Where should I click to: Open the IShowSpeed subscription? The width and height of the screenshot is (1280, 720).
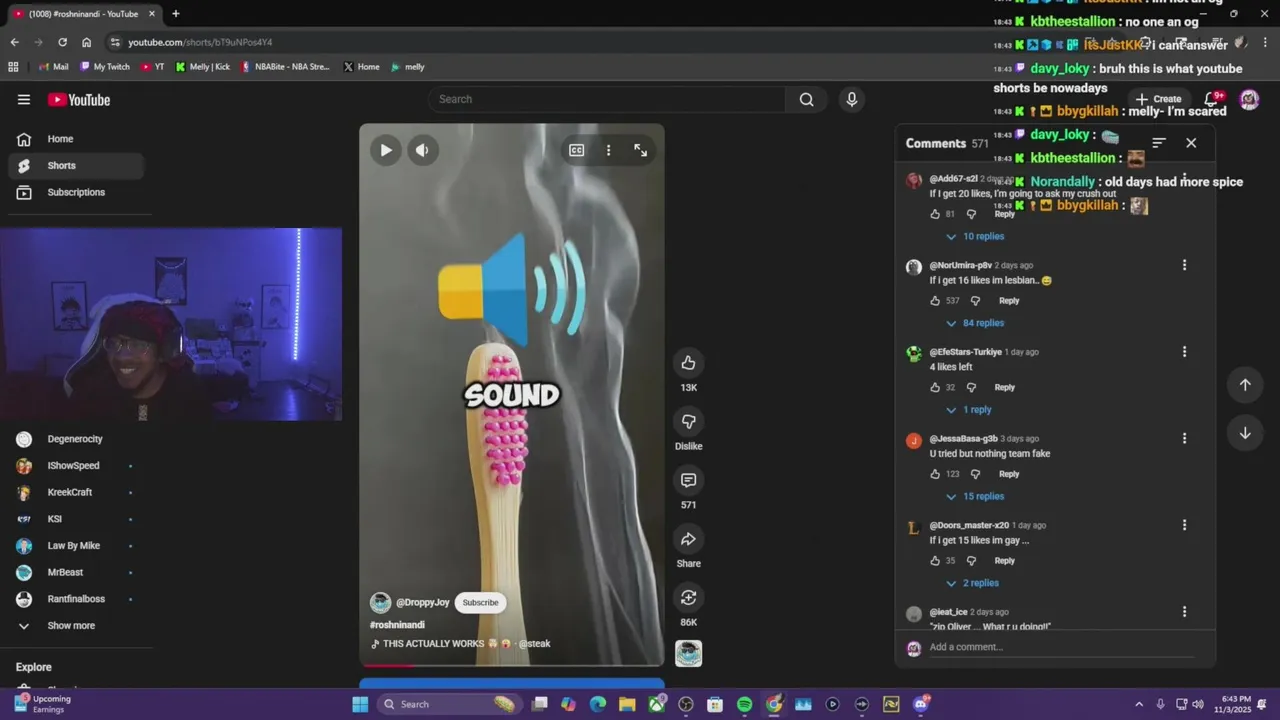tap(76, 466)
